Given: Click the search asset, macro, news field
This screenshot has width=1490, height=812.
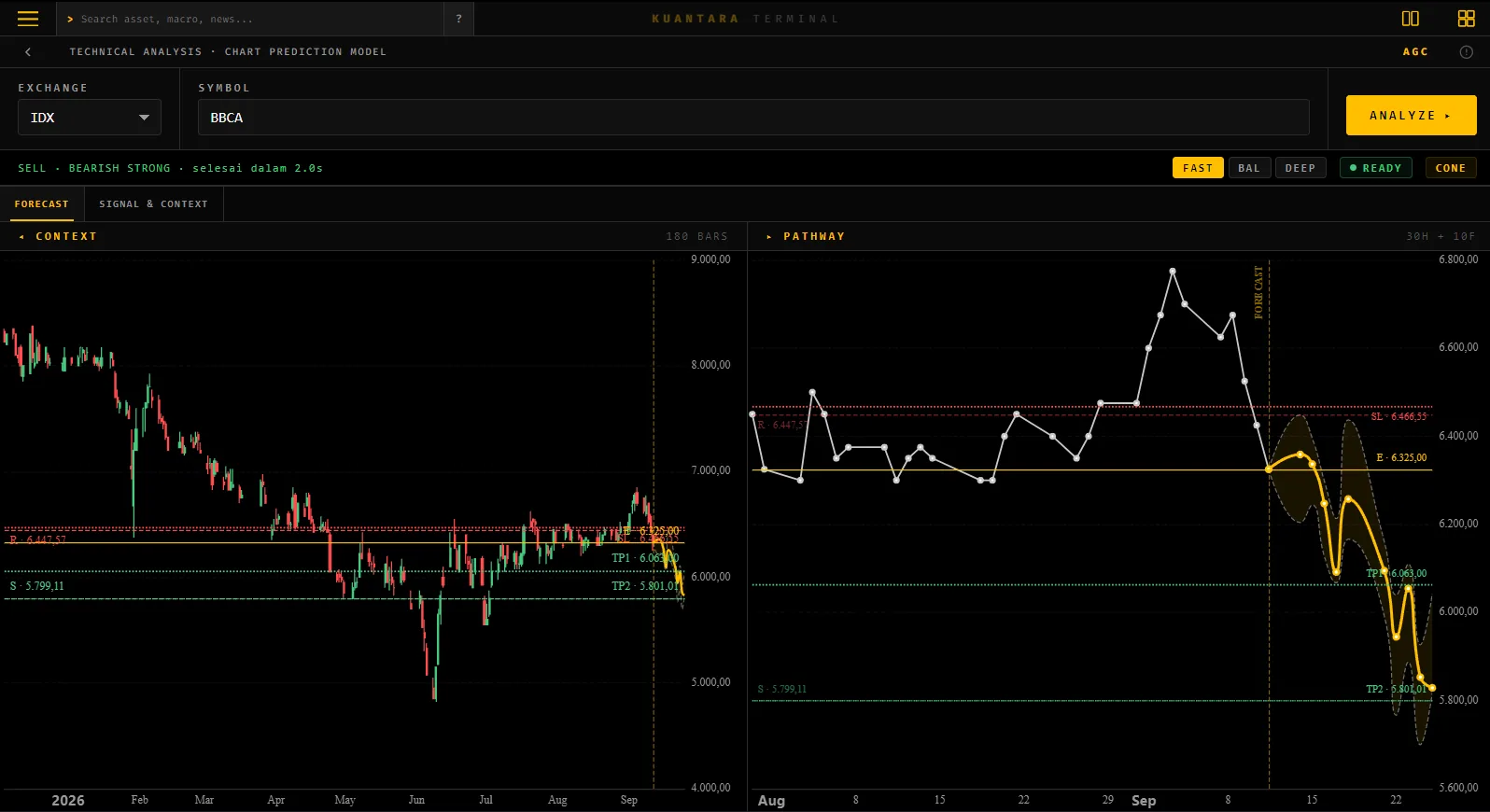Looking at the screenshot, I should click(250, 19).
